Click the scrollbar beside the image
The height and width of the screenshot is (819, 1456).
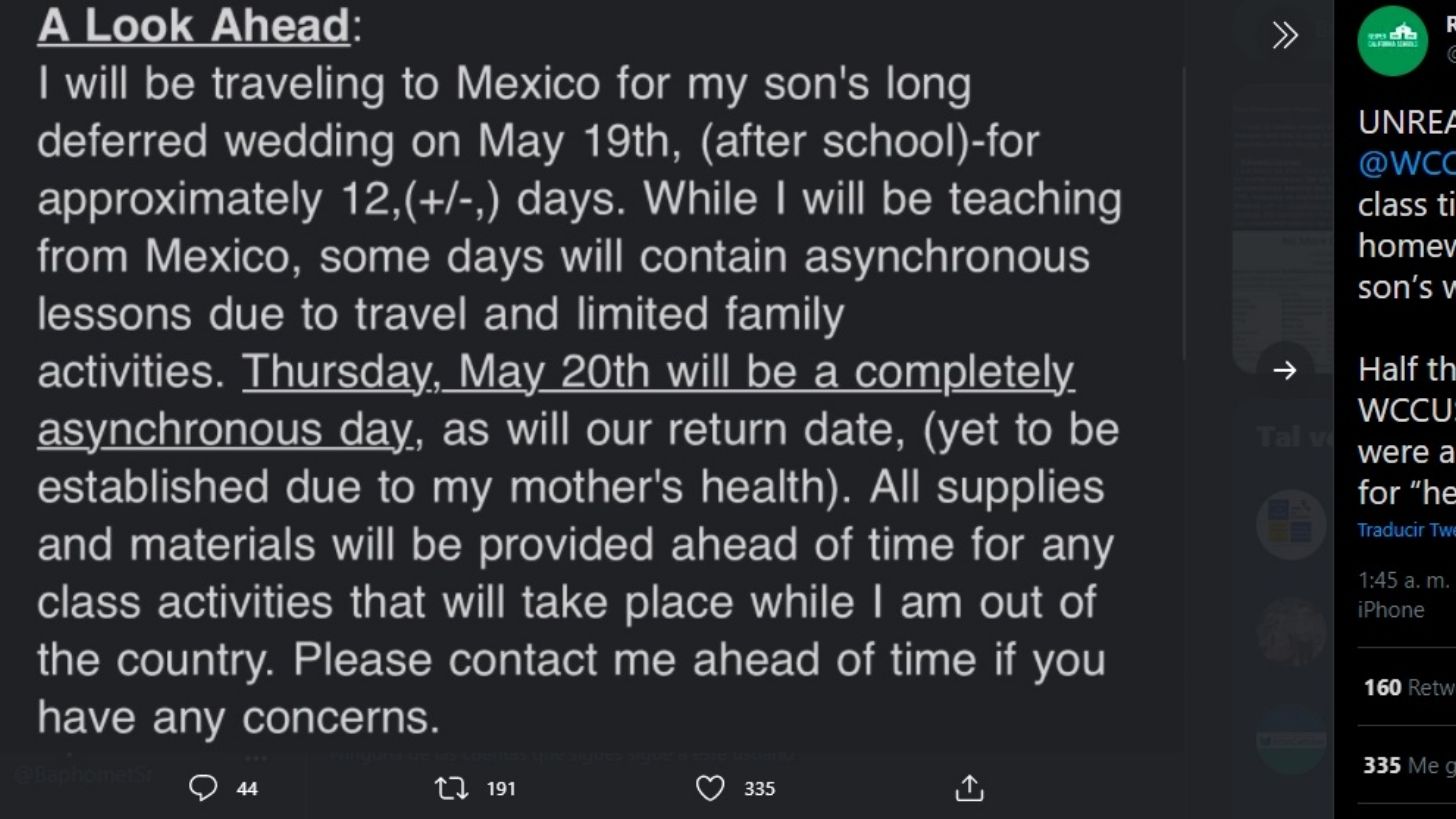pyautogui.click(x=1184, y=214)
